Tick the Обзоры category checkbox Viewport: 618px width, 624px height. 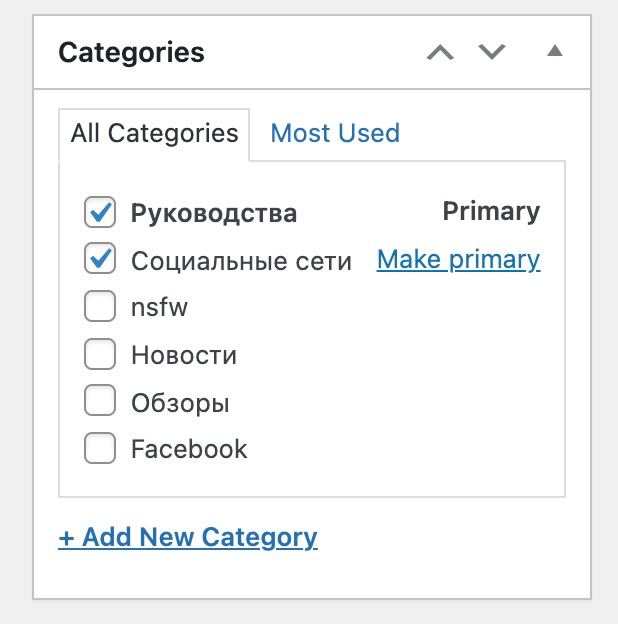[x=100, y=402]
